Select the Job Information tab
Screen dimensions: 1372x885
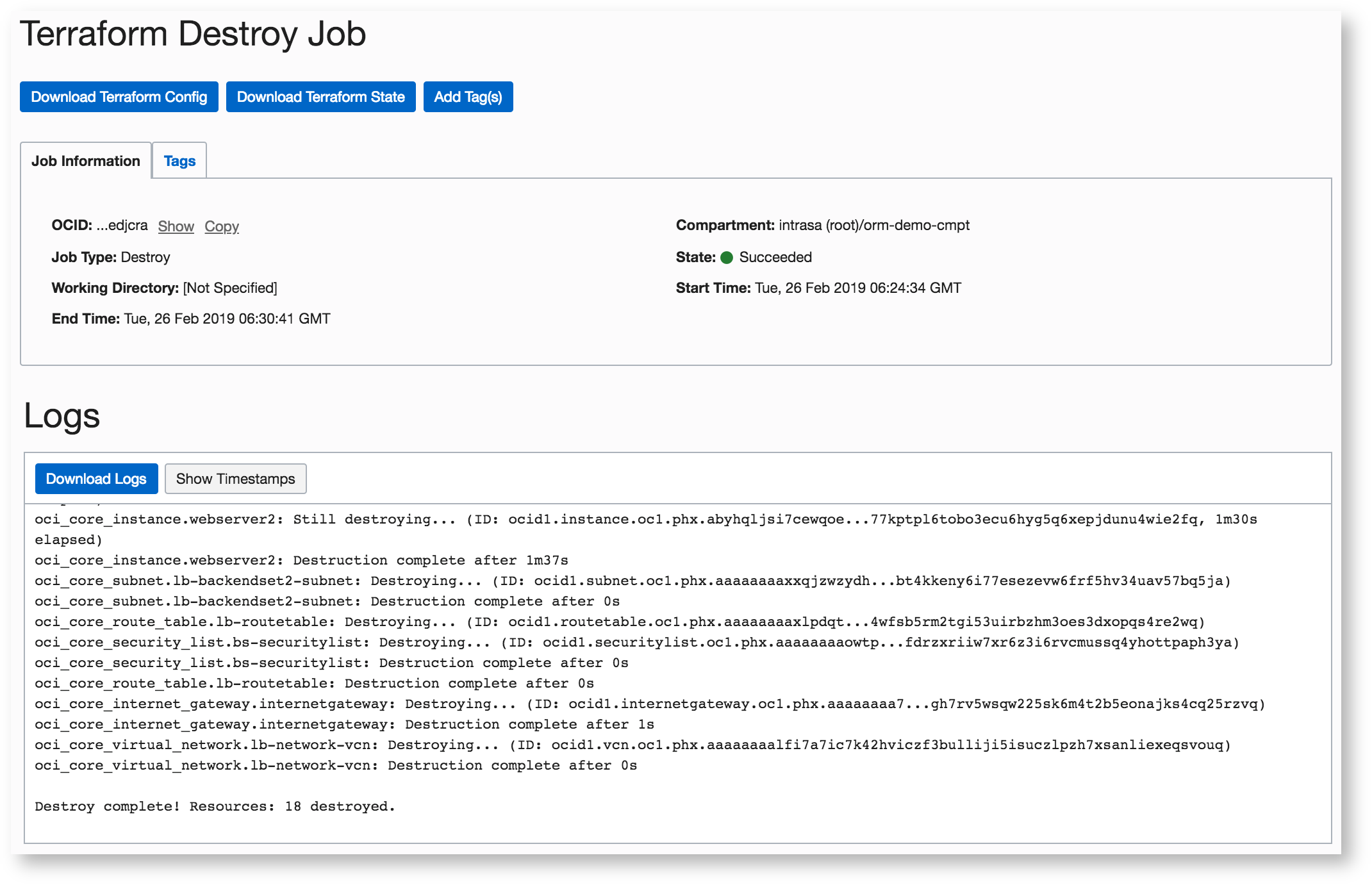pyautogui.click(x=86, y=161)
